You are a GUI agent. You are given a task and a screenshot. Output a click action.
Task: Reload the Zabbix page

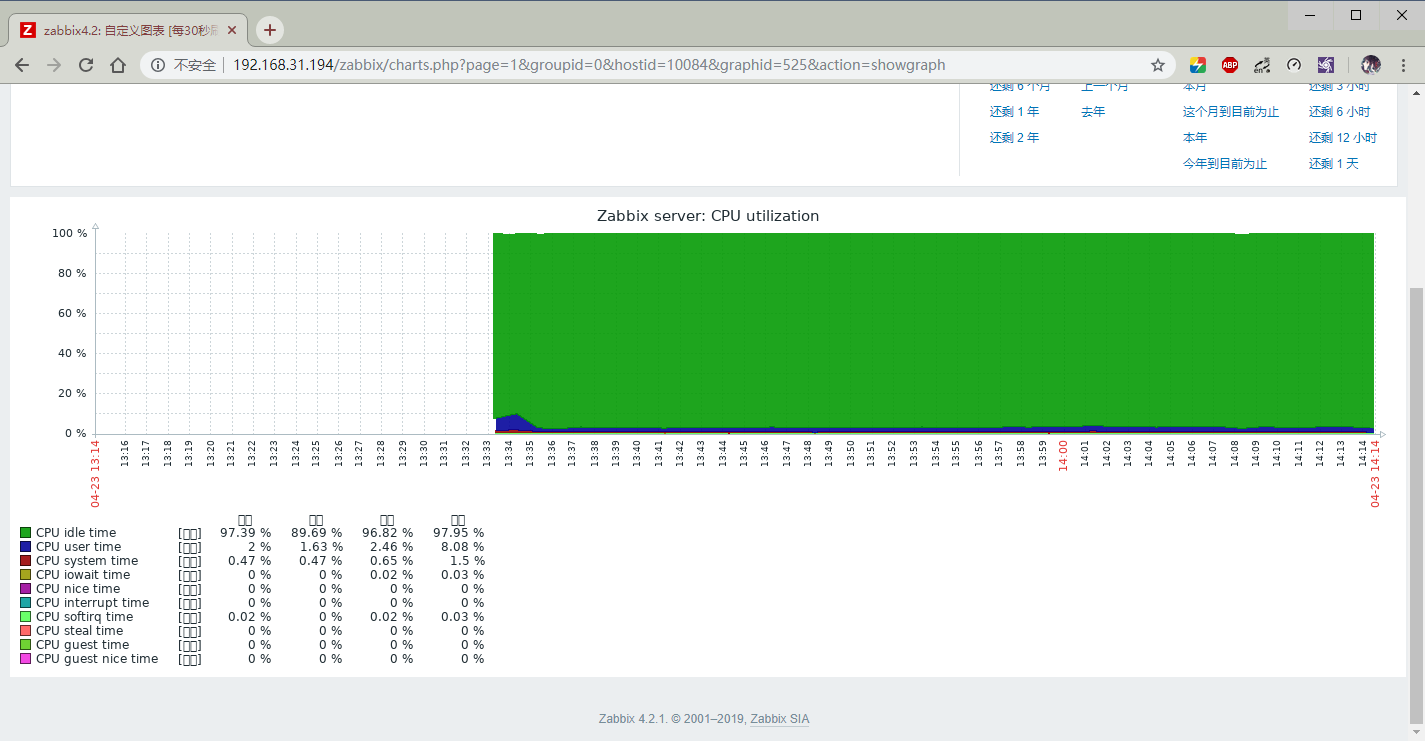[x=86, y=65]
